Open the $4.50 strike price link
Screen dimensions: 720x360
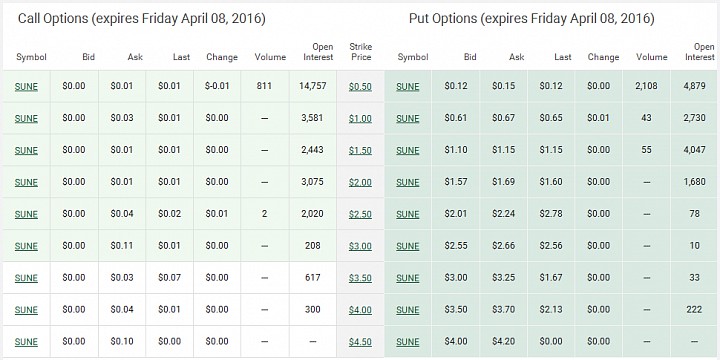(x=360, y=342)
